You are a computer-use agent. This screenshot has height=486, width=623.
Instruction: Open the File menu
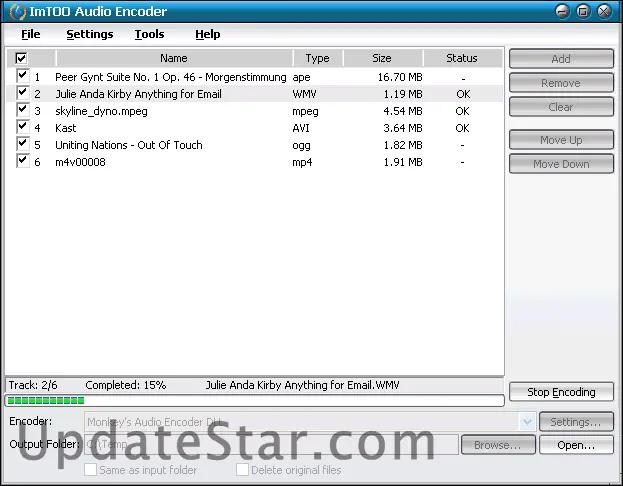click(x=31, y=34)
